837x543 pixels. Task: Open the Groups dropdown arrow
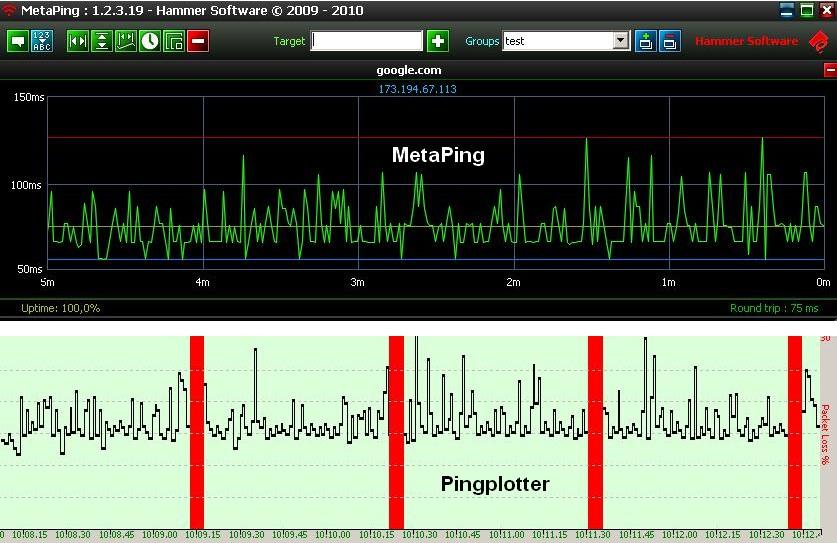click(x=621, y=41)
